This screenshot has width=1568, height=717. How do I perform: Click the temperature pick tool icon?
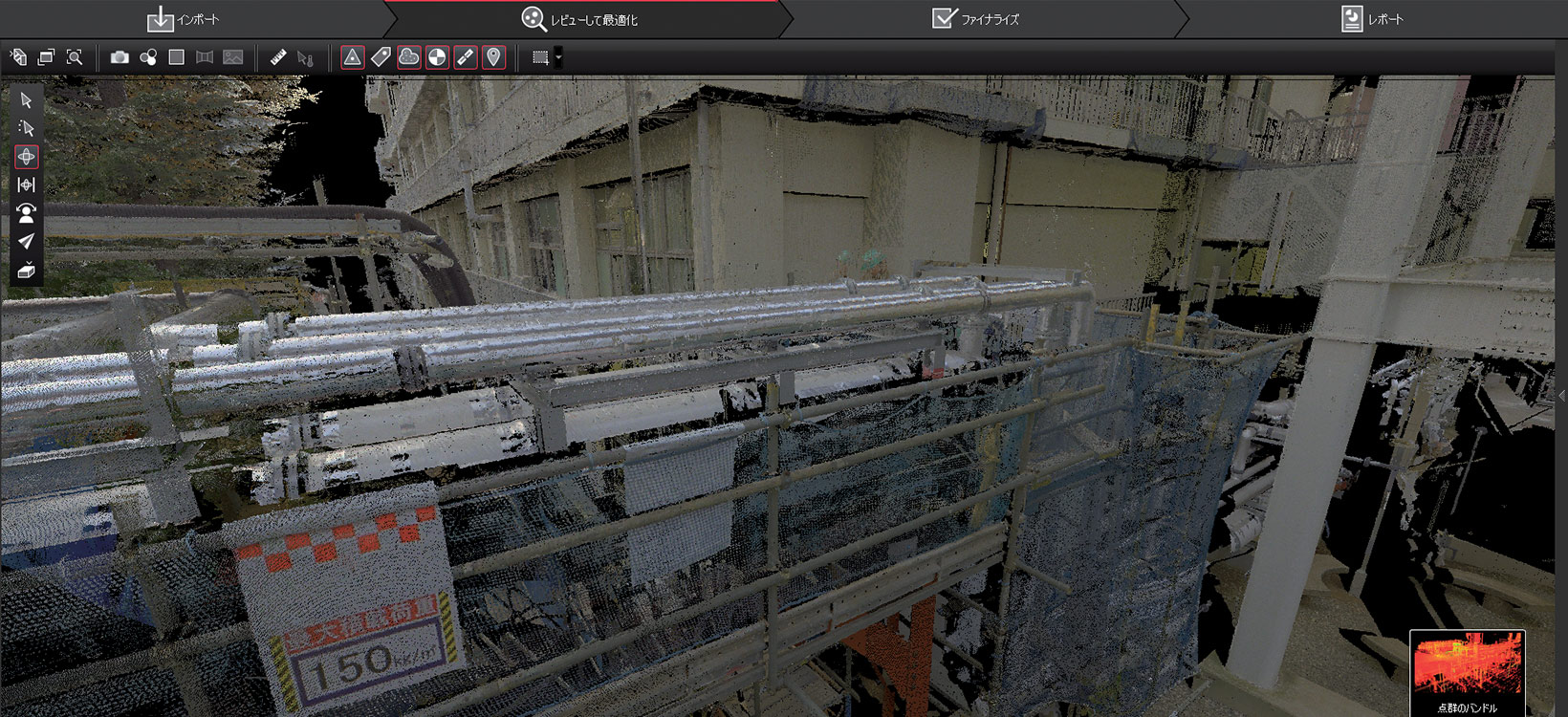tap(305, 57)
